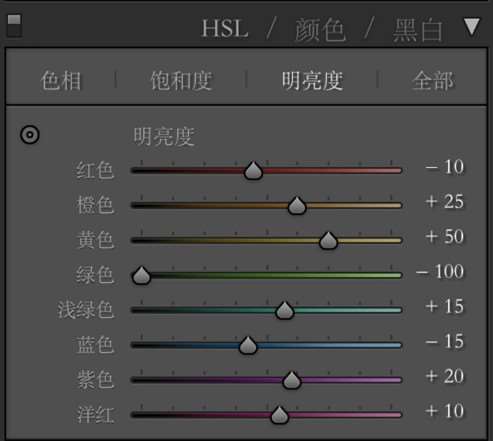Screen dimensions: 493x441
Task: Click the 黄色 luminance slider handle
Action: pyautogui.click(x=328, y=240)
